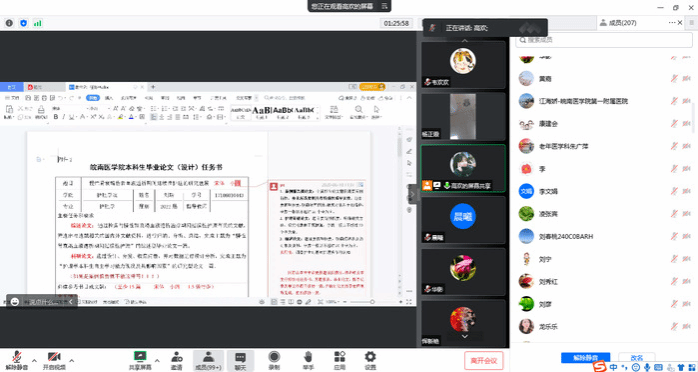Click the 改名 rename button
The image size is (698, 372).
coord(637,357)
